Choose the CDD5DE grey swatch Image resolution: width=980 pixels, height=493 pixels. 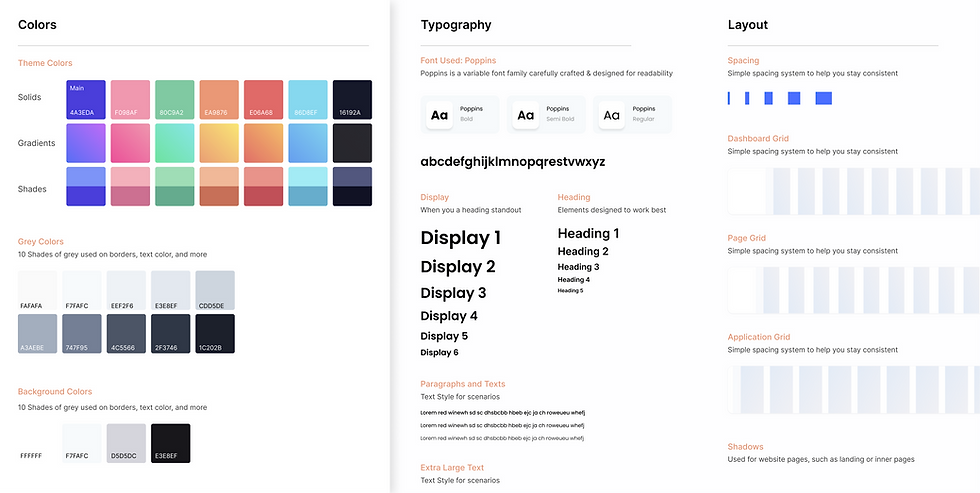click(215, 290)
